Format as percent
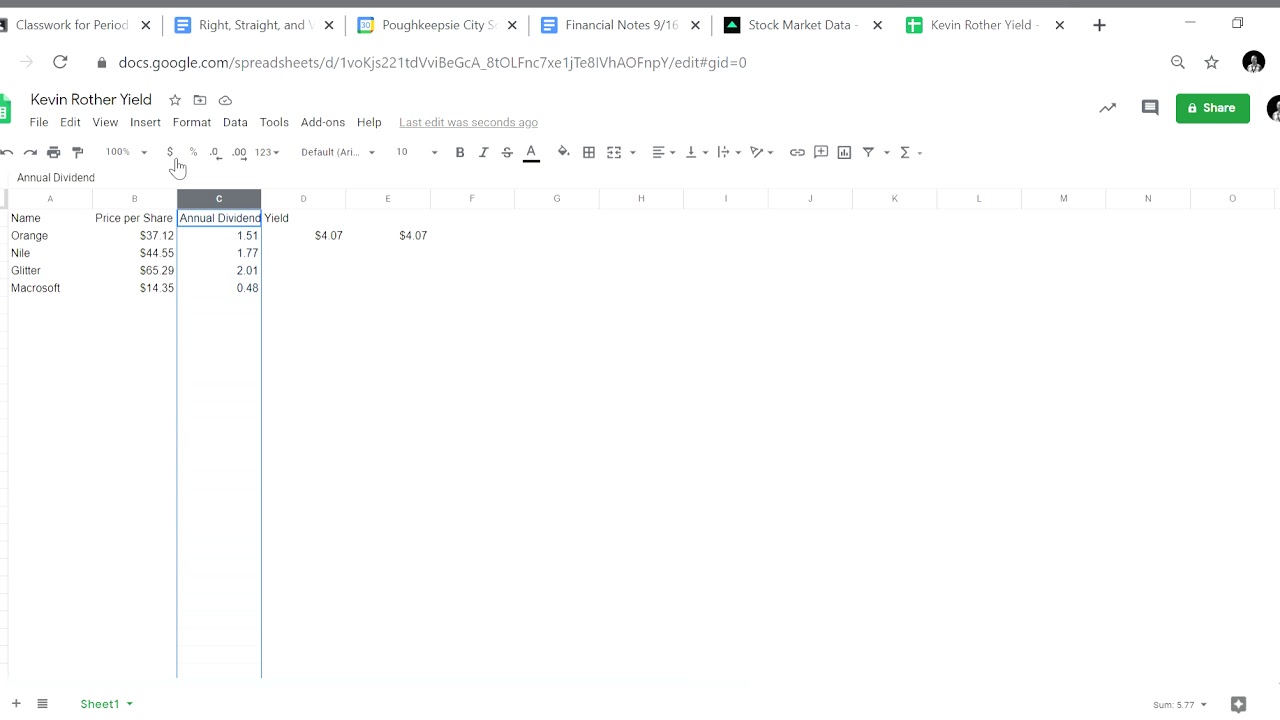 click(x=193, y=152)
